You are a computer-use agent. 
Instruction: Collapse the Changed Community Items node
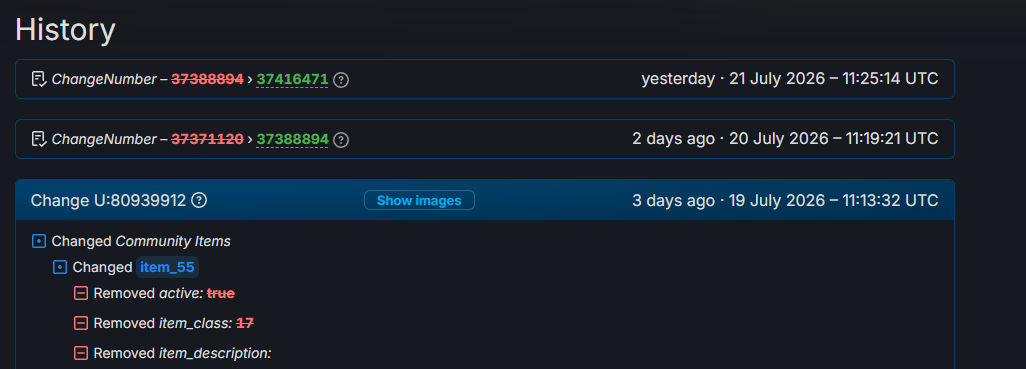39,241
